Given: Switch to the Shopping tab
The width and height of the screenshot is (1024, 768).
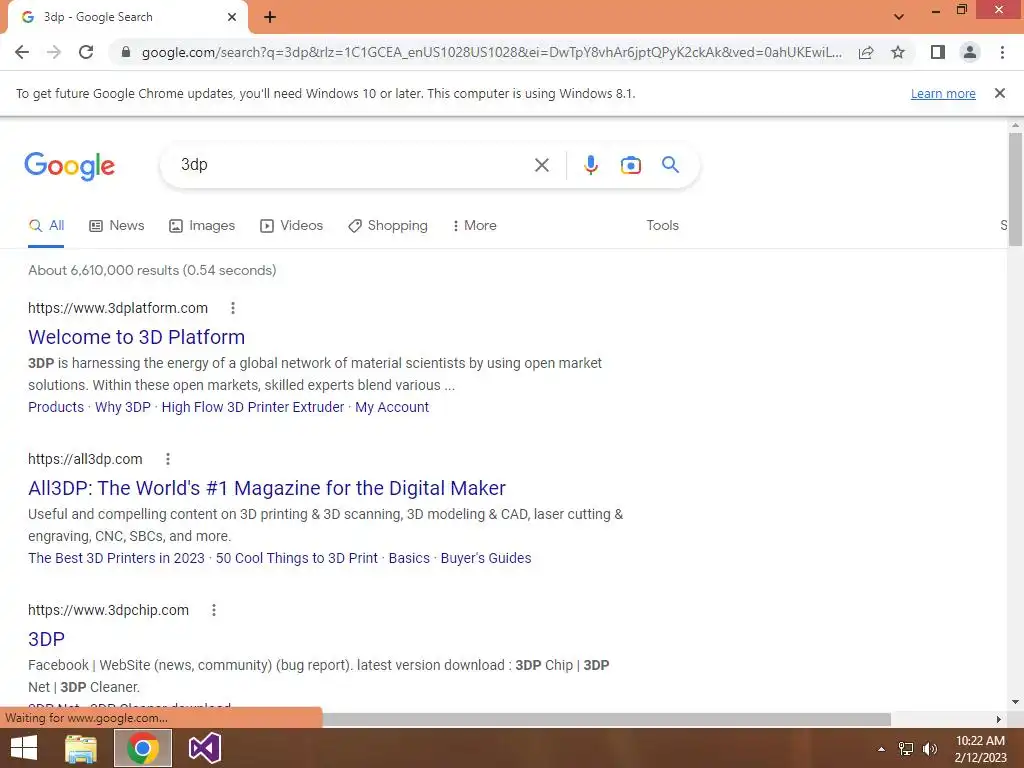Looking at the screenshot, I should point(388,226).
